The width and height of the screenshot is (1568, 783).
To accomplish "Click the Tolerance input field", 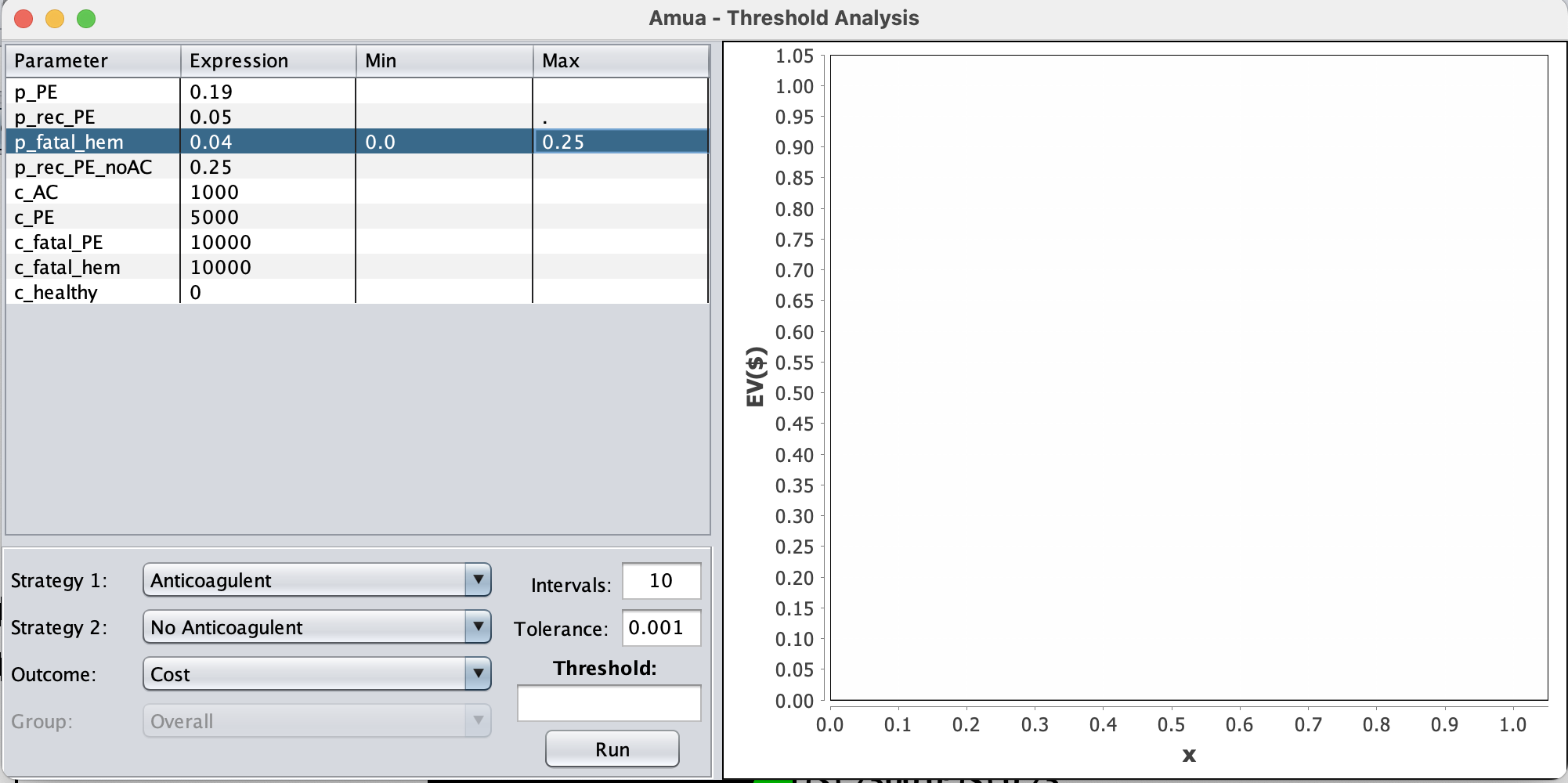I will [661, 628].
